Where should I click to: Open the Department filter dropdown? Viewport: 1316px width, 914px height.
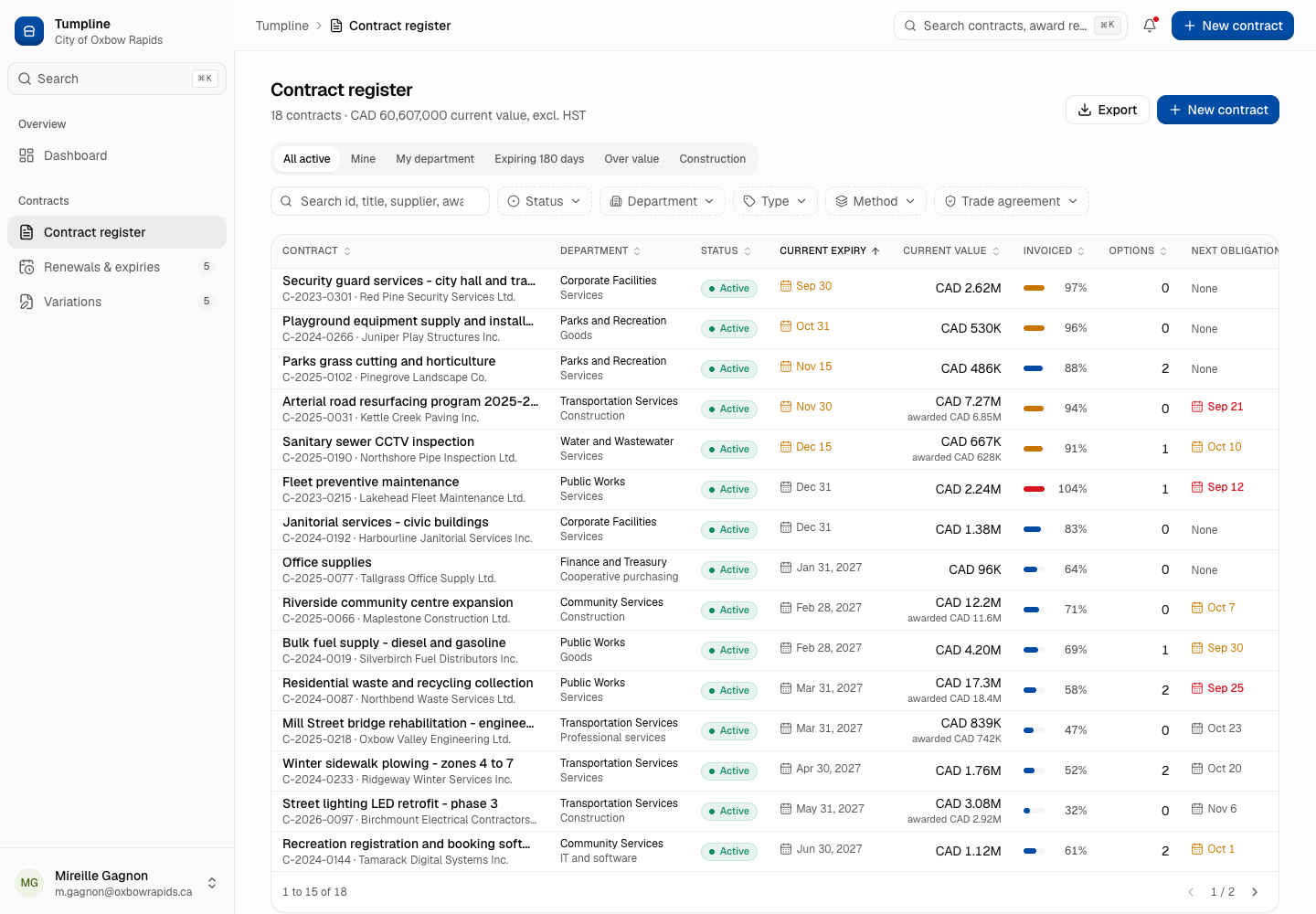tap(663, 201)
